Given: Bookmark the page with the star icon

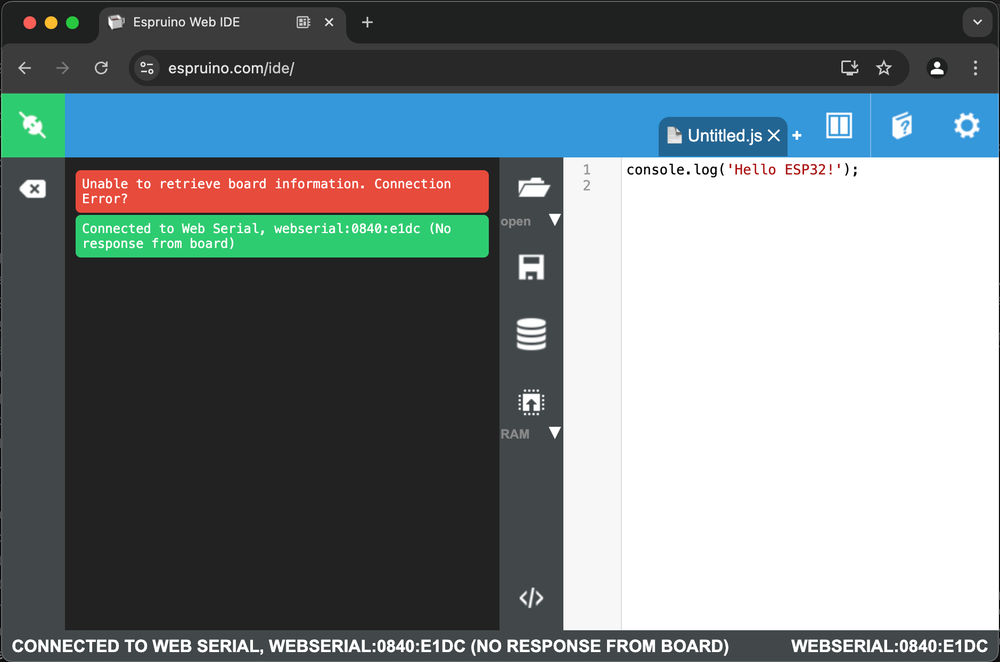Looking at the screenshot, I should click(x=884, y=68).
